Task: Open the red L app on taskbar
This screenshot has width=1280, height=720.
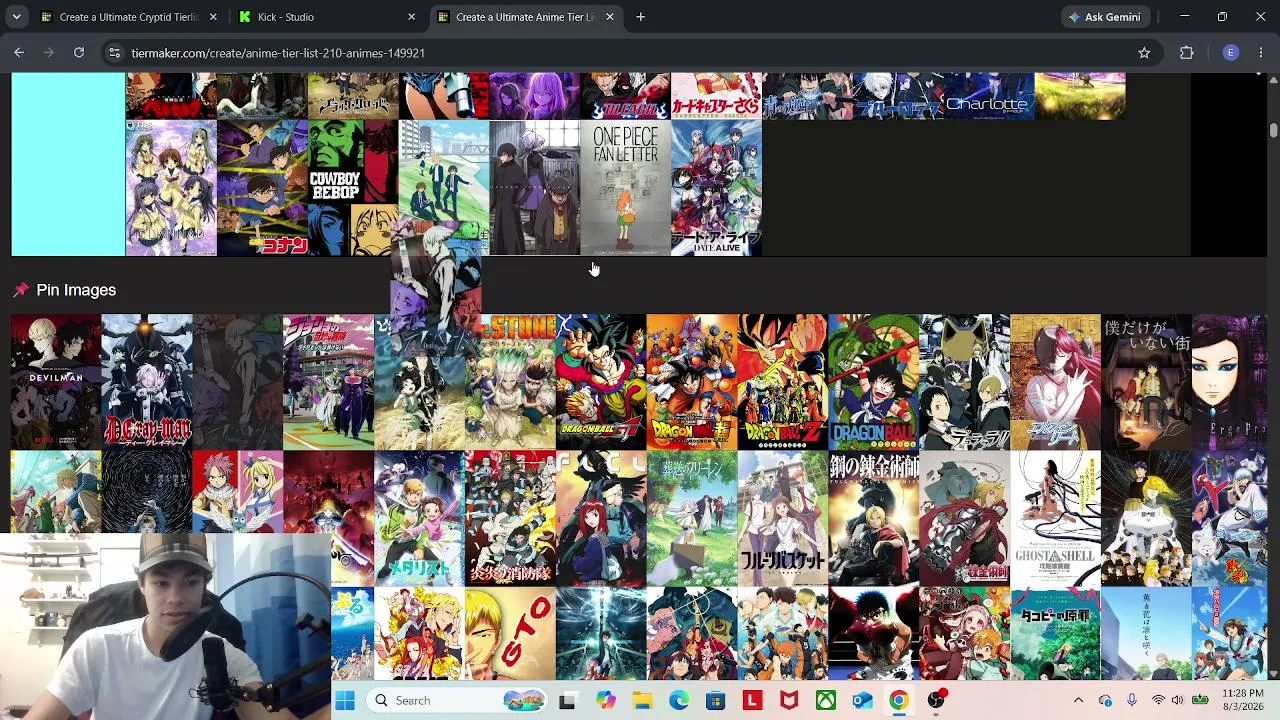Action: [752, 701]
